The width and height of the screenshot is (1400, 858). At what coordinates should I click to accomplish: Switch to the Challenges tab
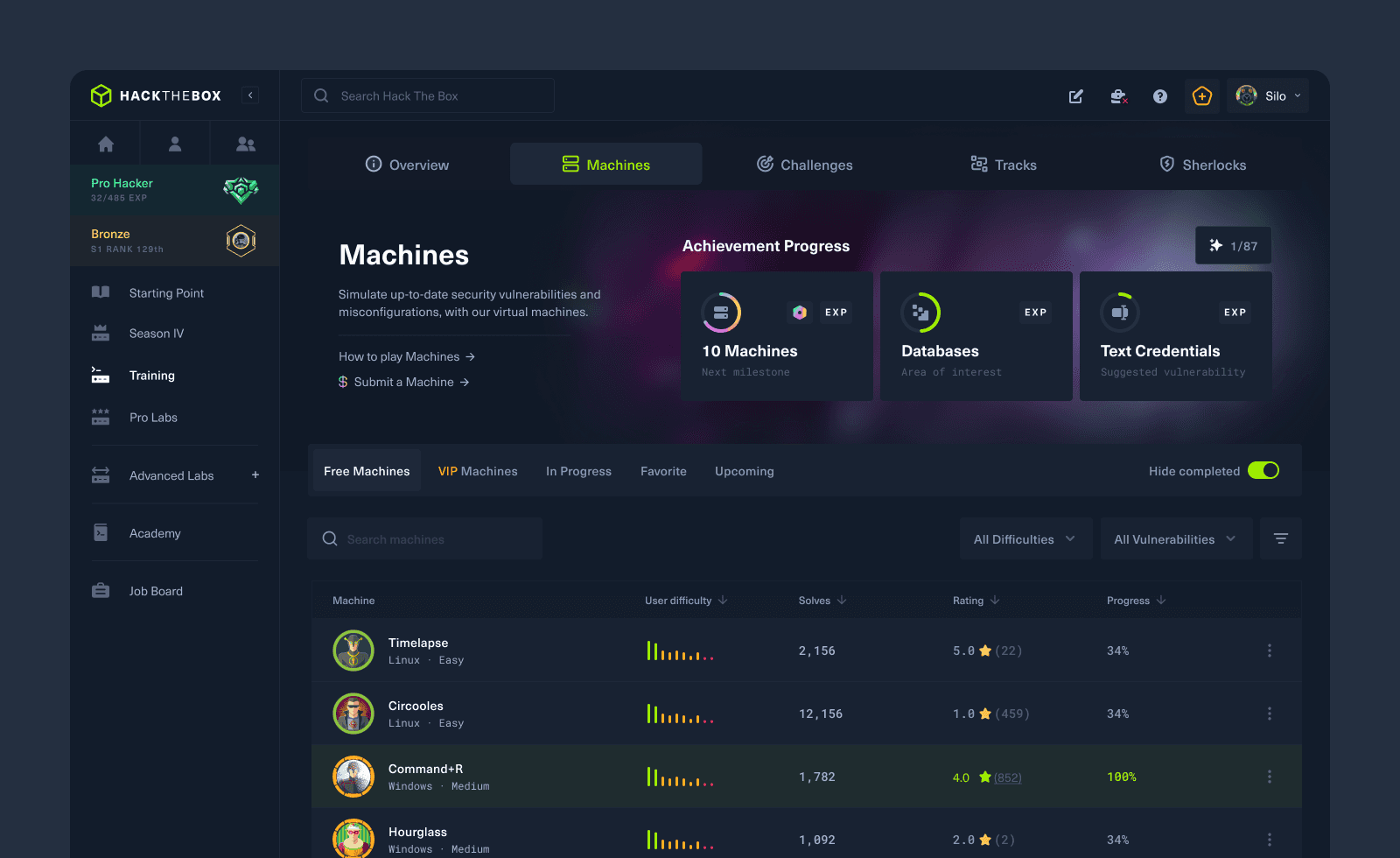[x=805, y=165]
